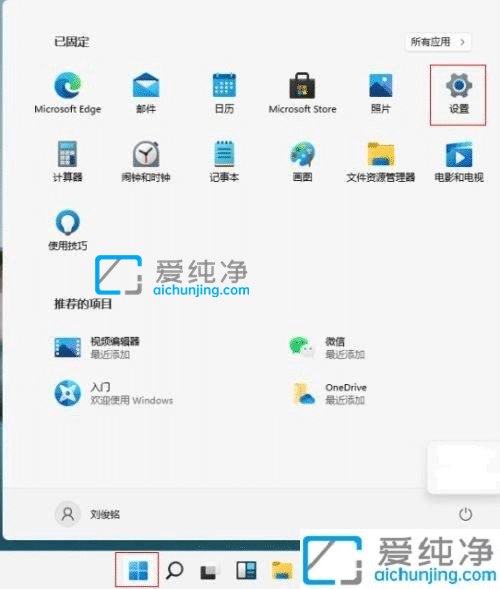The height and width of the screenshot is (589, 500).
Task: Open recommended 视频编辑器 video editor
Action: pos(97,347)
